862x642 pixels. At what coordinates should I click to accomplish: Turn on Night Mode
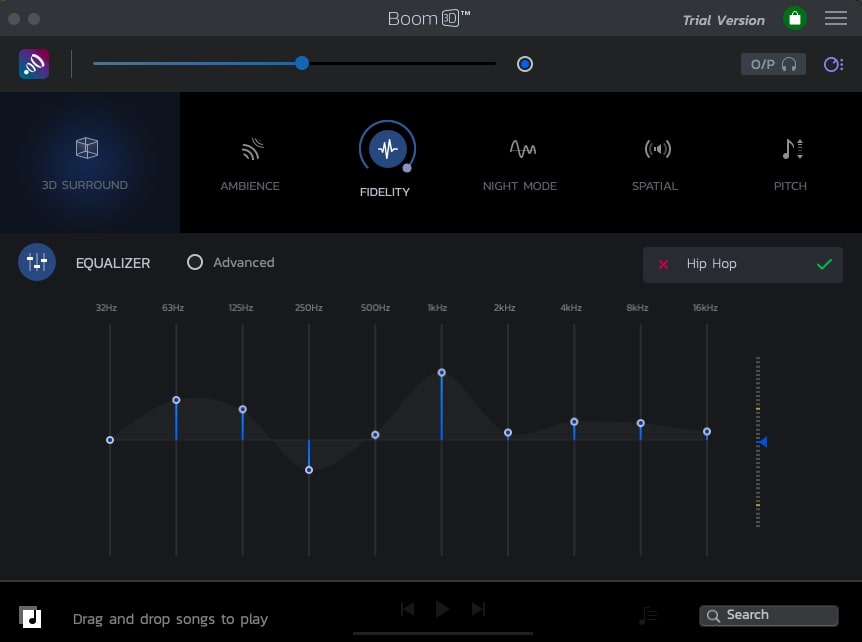[x=520, y=162]
